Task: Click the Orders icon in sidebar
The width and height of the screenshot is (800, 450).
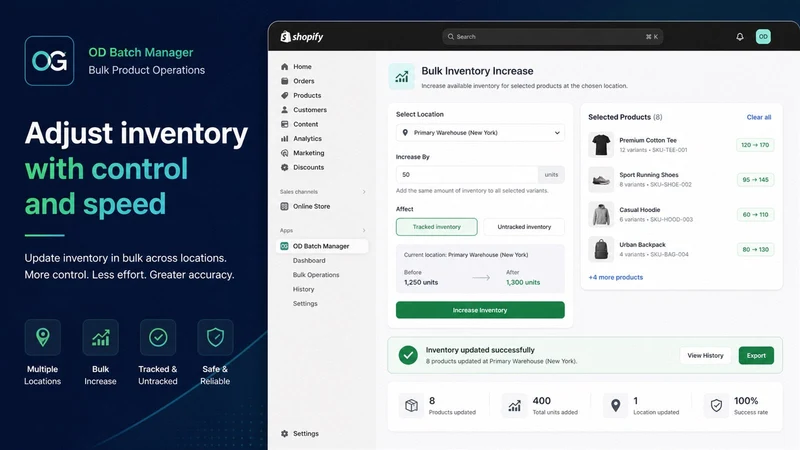Action: pyautogui.click(x=285, y=81)
